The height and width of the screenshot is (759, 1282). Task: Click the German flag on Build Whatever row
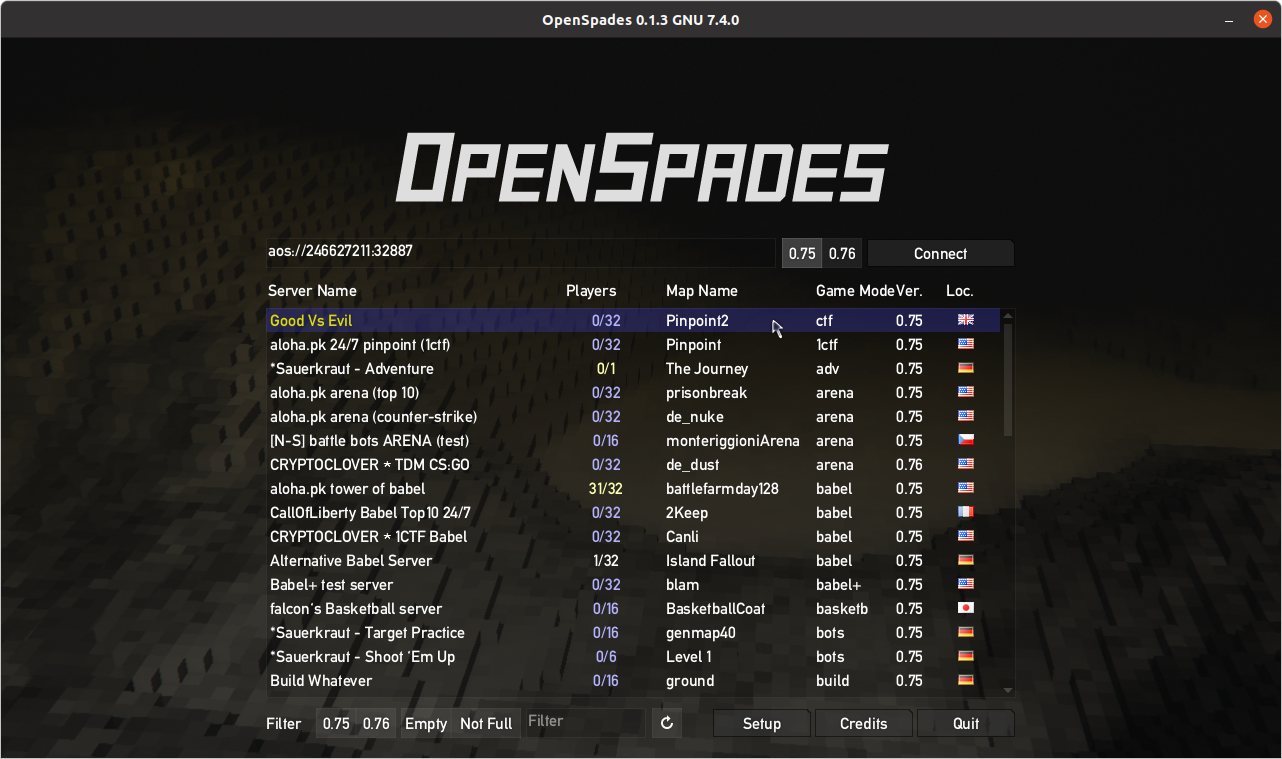tap(965, 680)
